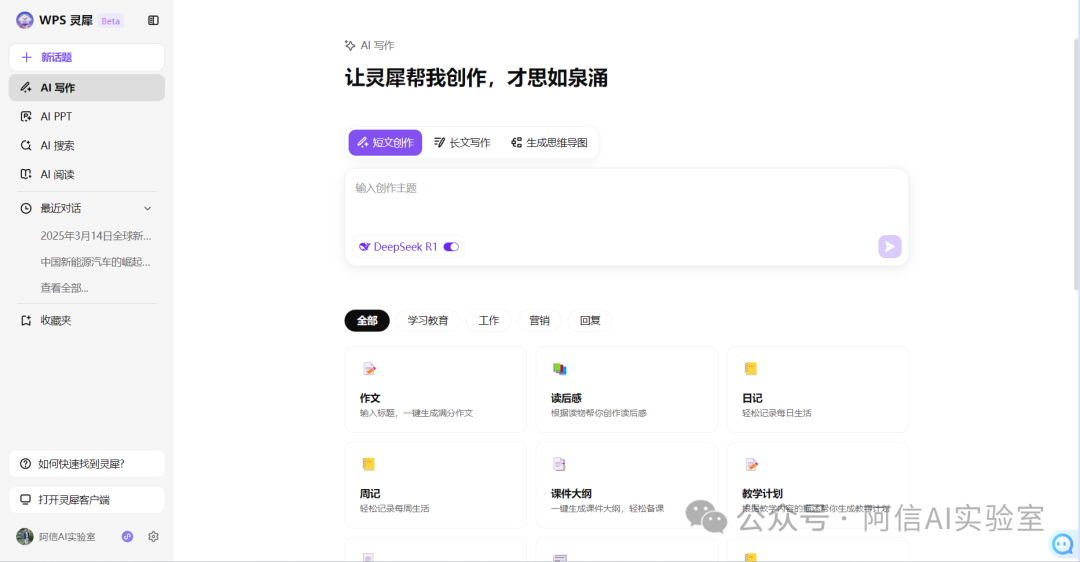Click the 日记 card notebook icon
Viewport: 1080px width, 562px height.
point(751,369)
